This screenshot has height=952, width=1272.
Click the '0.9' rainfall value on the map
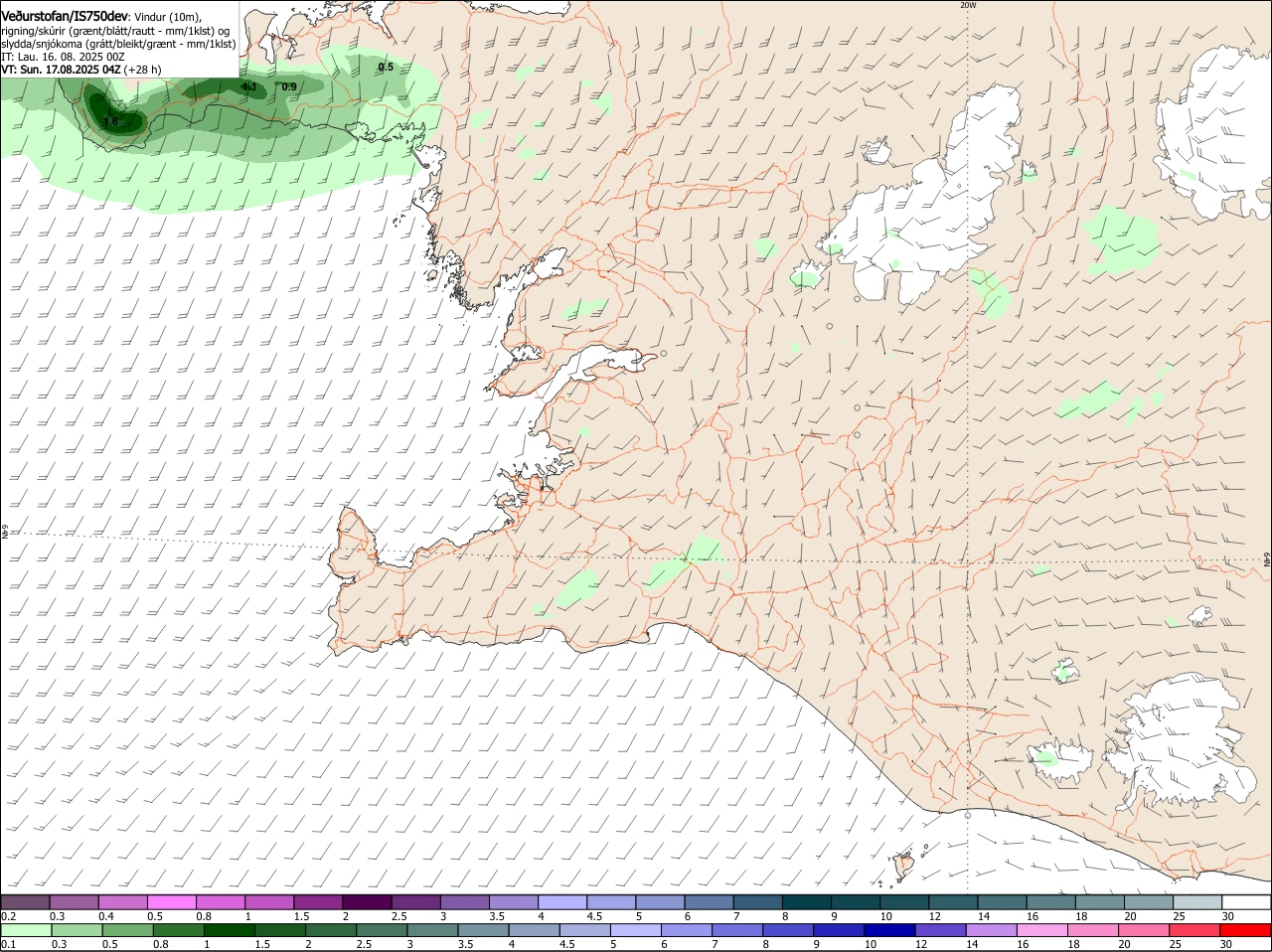click(289, 87)
